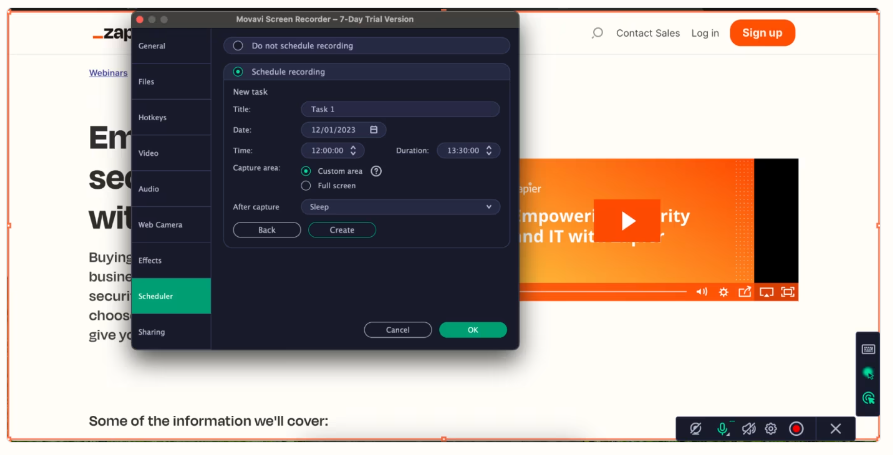Click the video progress bar
The width and height of the screenshot is (893, 455).
(603, 292)
